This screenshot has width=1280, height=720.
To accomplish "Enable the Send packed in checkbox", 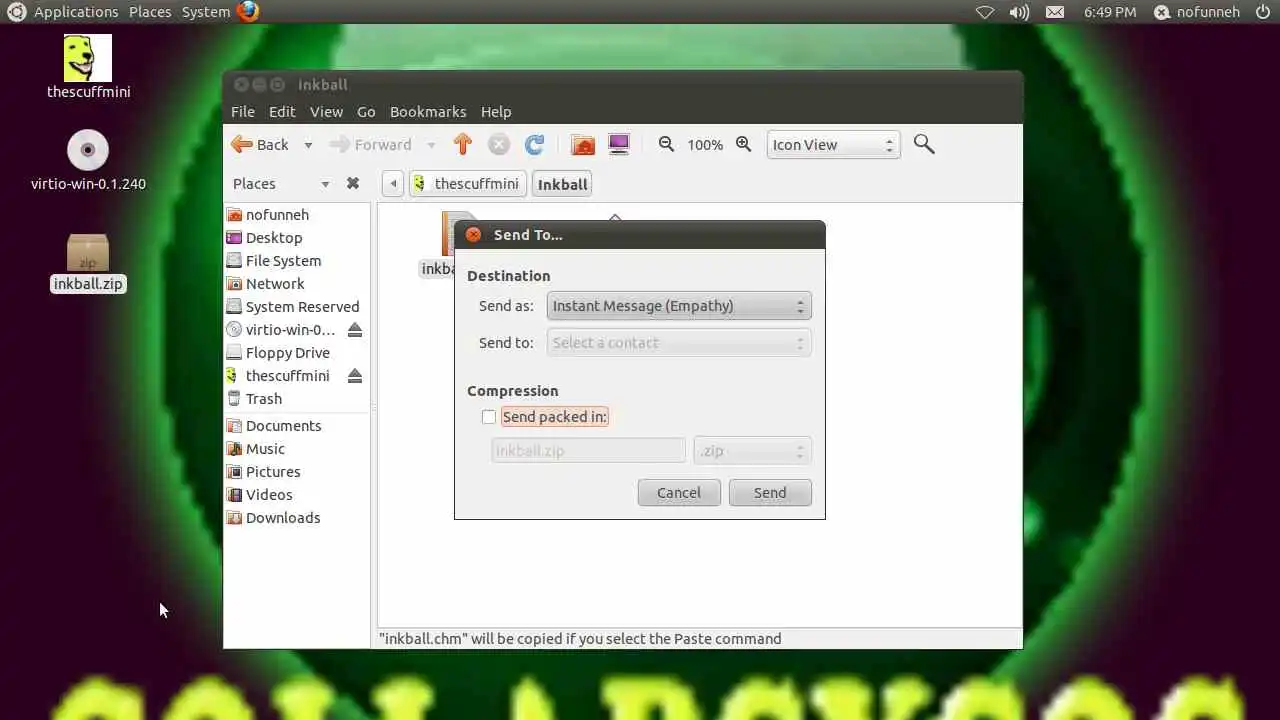I will point(489,417).
